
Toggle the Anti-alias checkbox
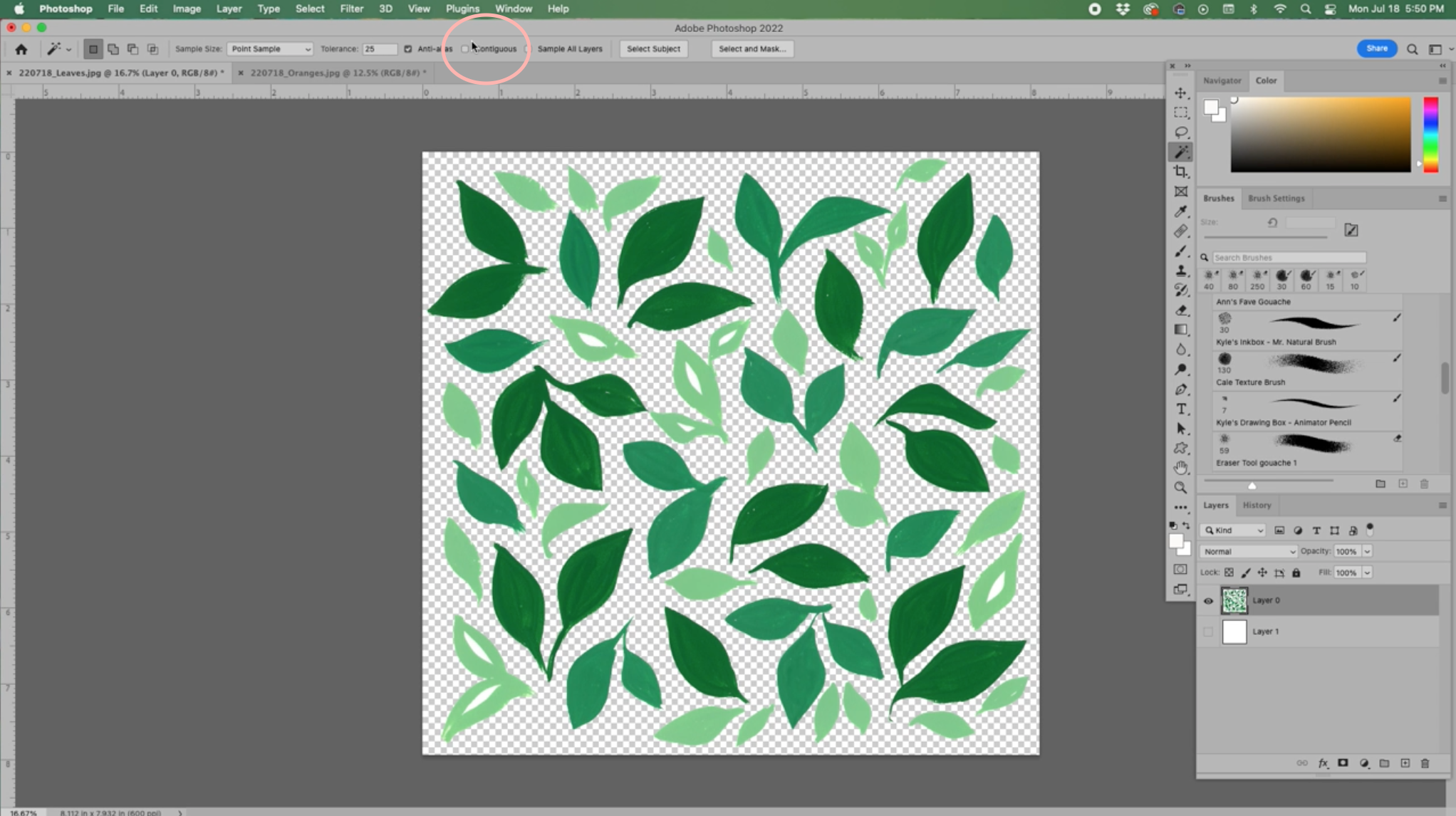[408, 49]
